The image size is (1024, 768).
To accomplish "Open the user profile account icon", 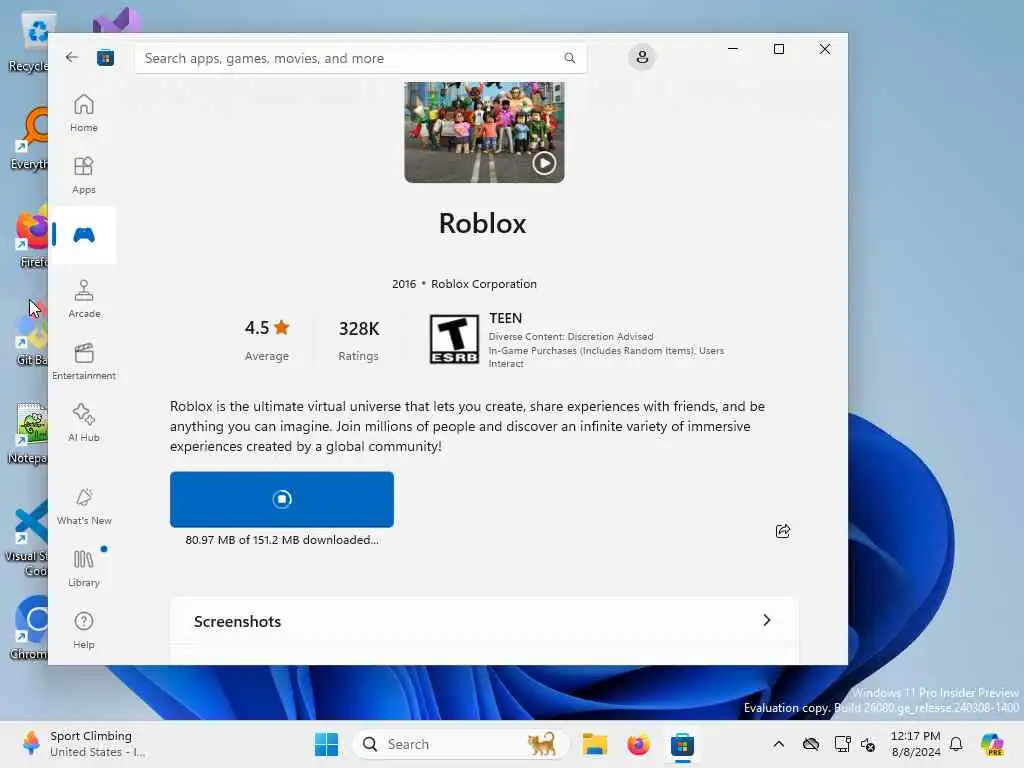I will point(642,57).
